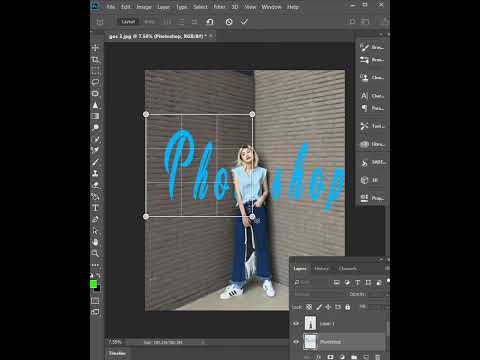
Task: Close the document tab
Action: [211, 36]
